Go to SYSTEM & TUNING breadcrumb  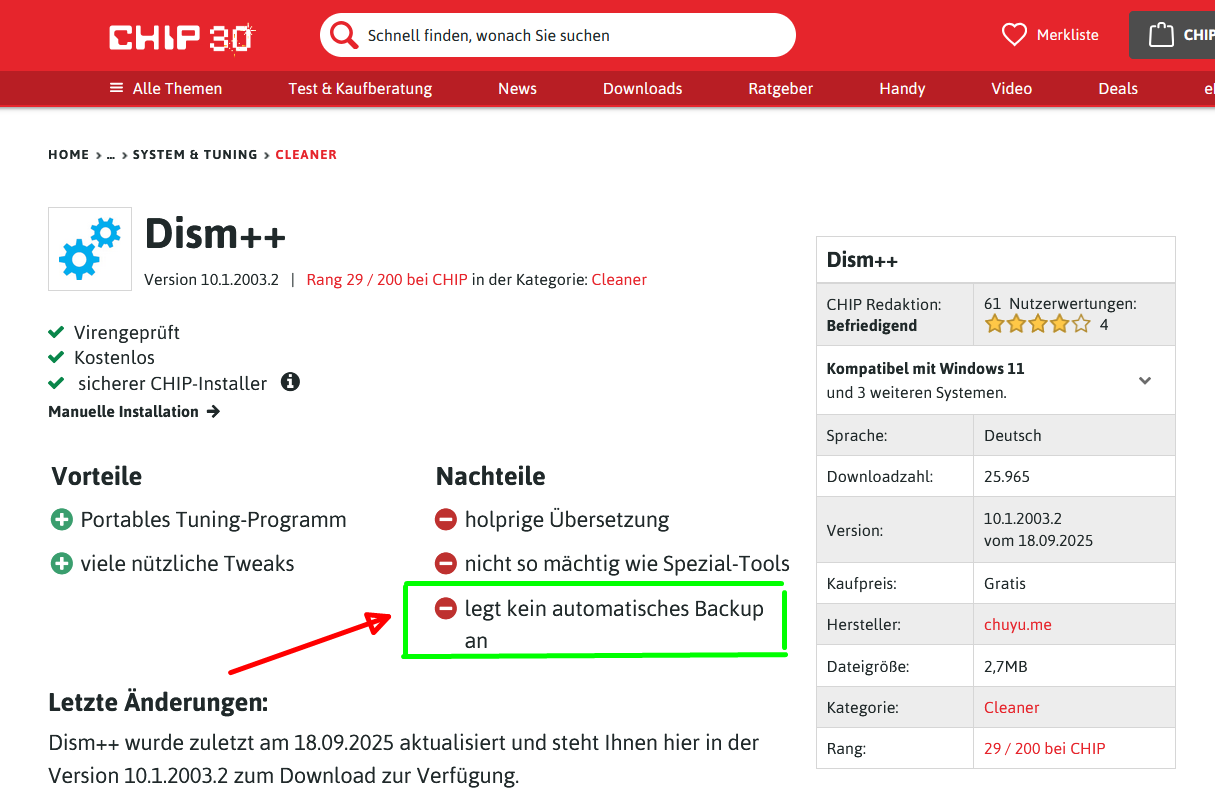195,155
